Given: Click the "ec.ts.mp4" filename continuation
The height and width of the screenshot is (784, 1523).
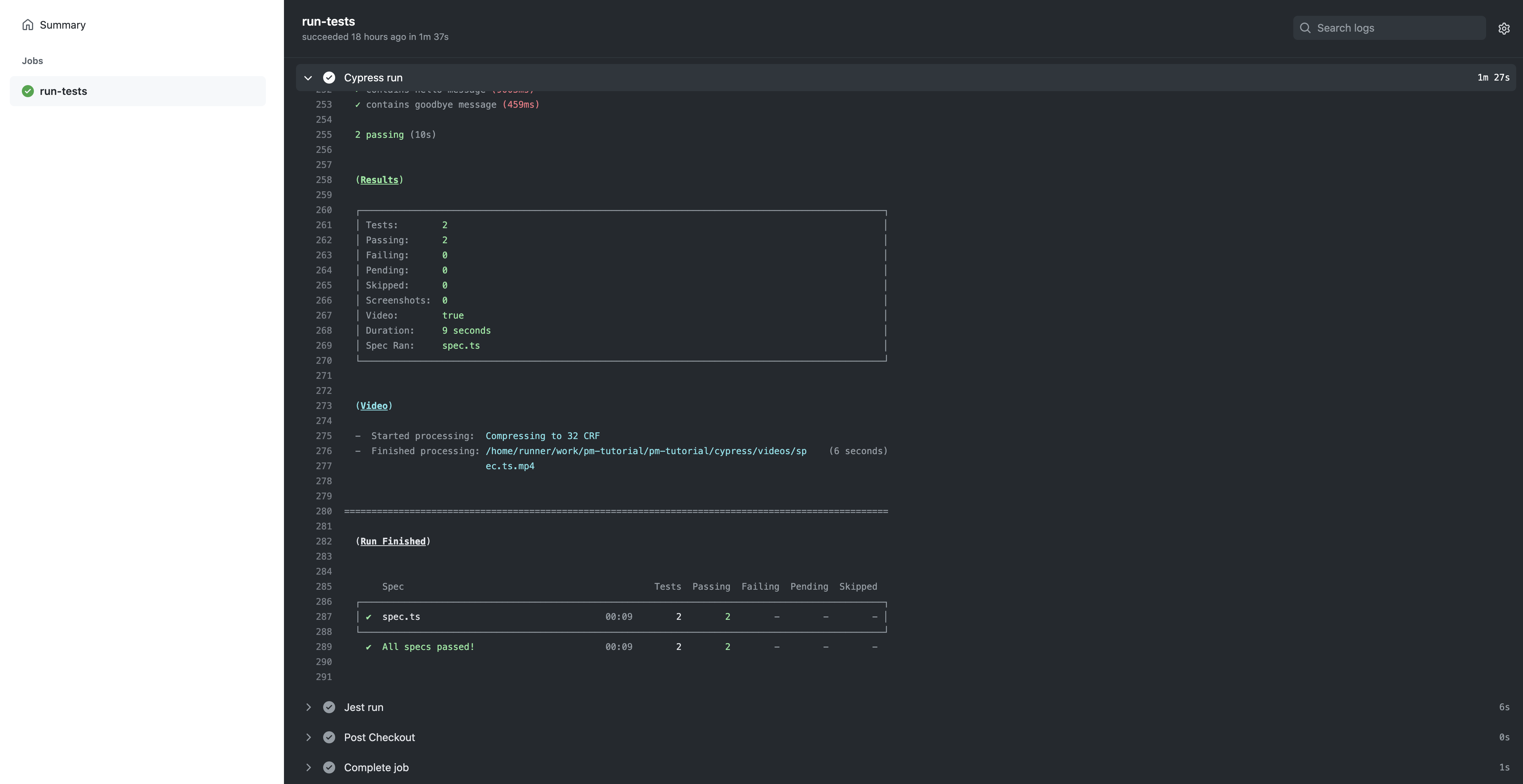Looking at the screenshot, I should coord(510,466).
